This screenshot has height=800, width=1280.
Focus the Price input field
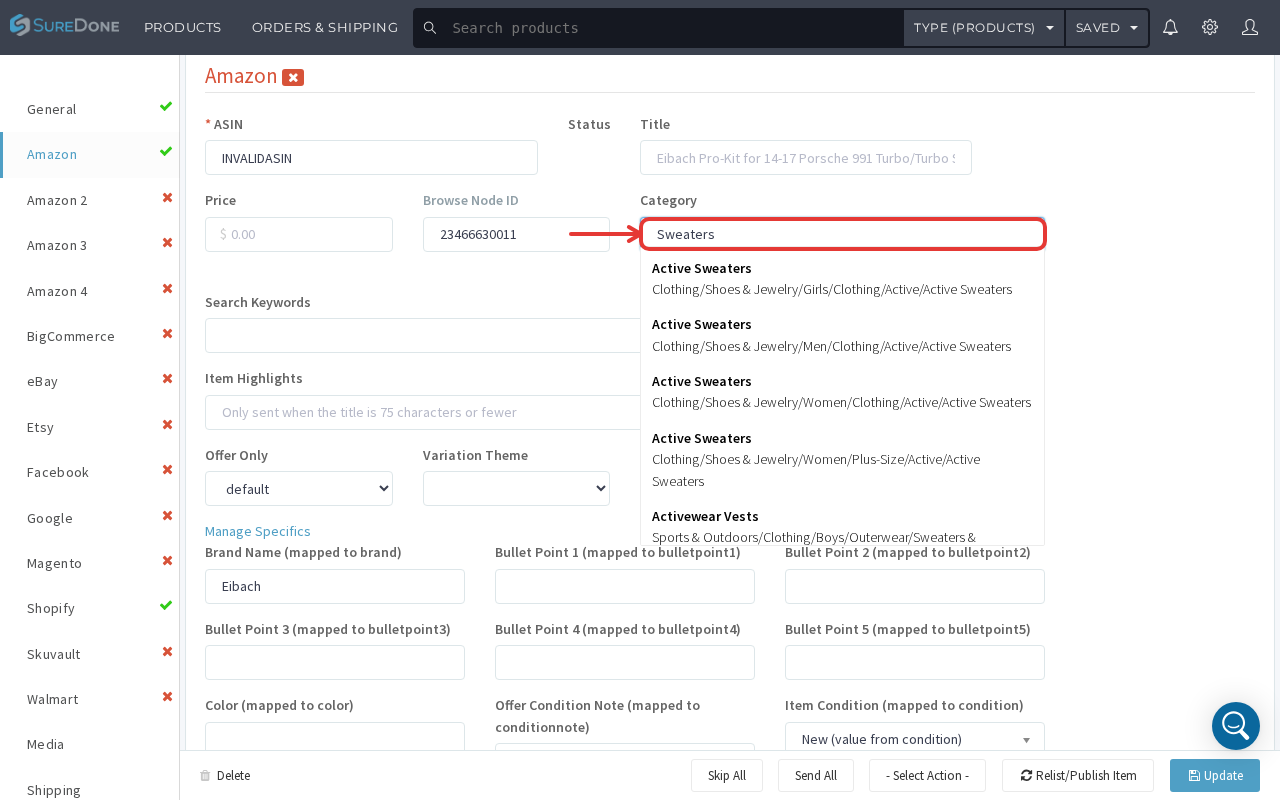(x=299, y=234)
